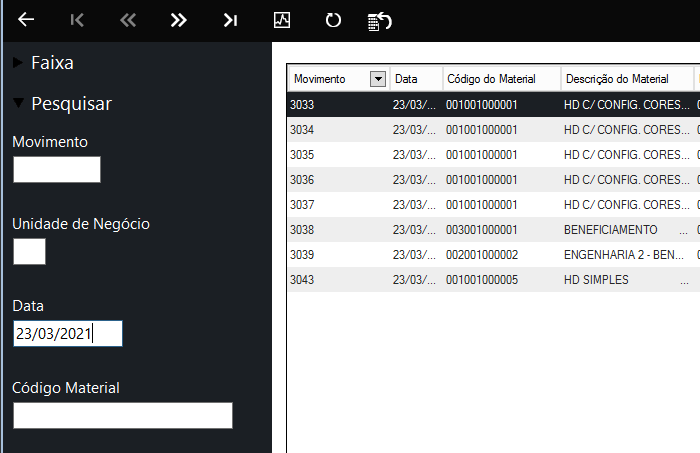Click the Movimento input field
This screenshot has height=453, width=700.
point(57,169)
